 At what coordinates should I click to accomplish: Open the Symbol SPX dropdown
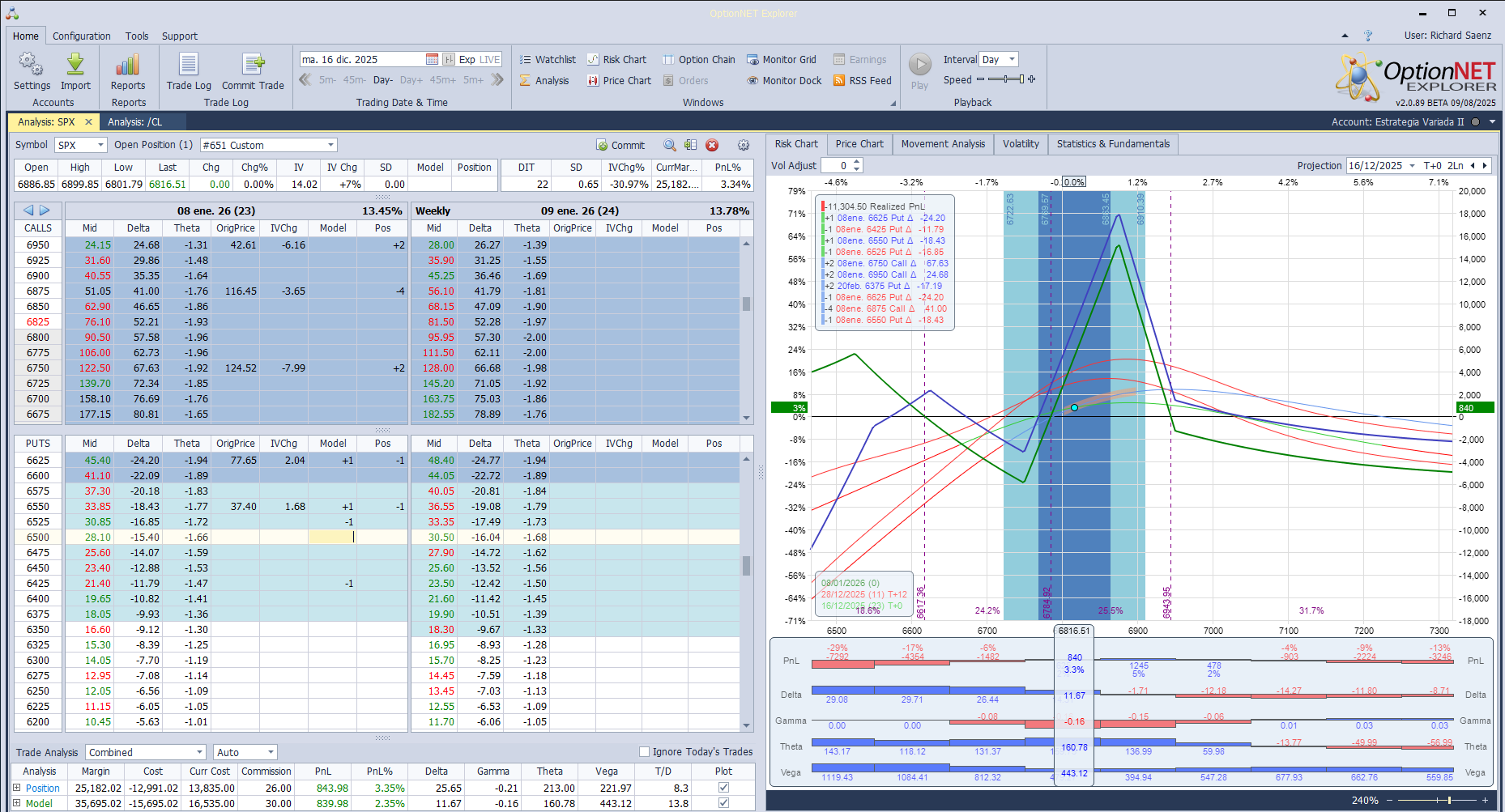click(x=100, y=146)
